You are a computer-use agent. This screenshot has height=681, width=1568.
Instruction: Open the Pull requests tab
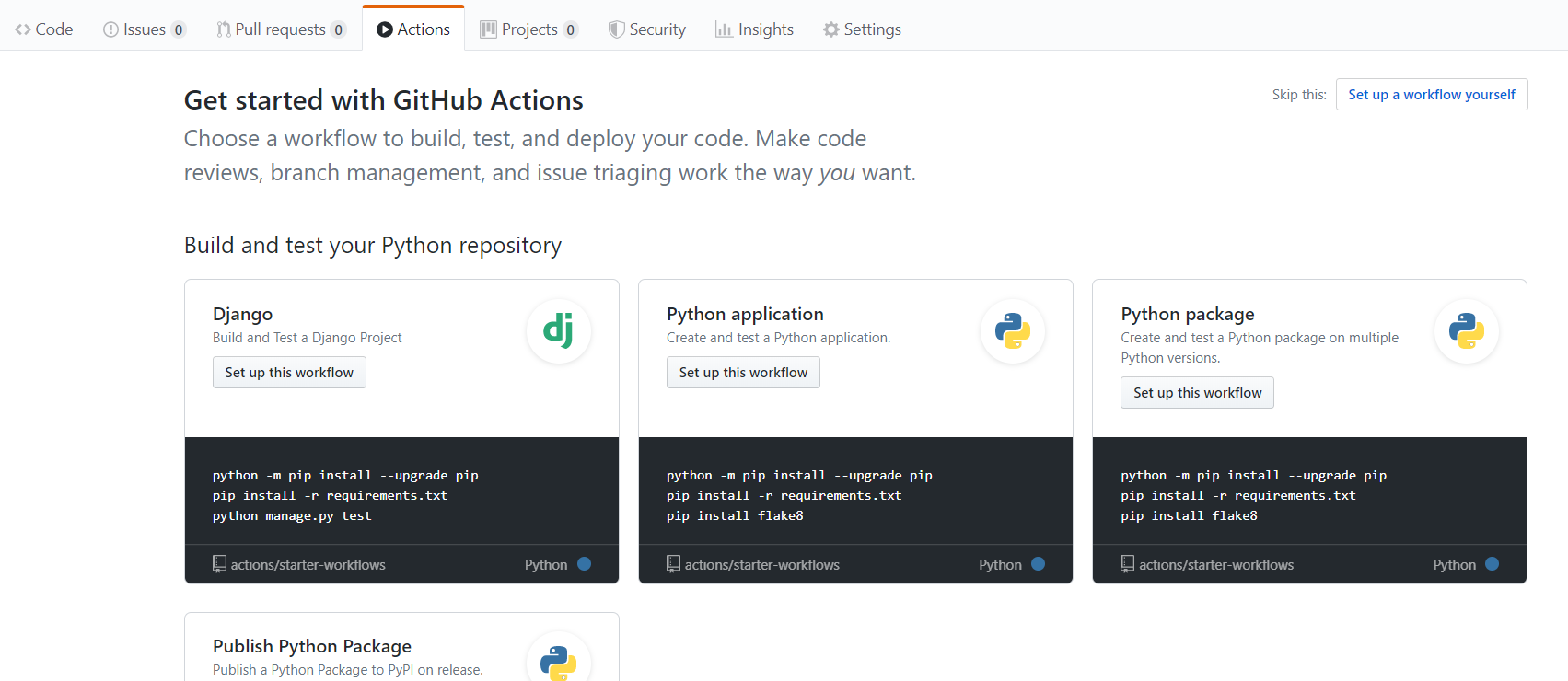(280, 29)
